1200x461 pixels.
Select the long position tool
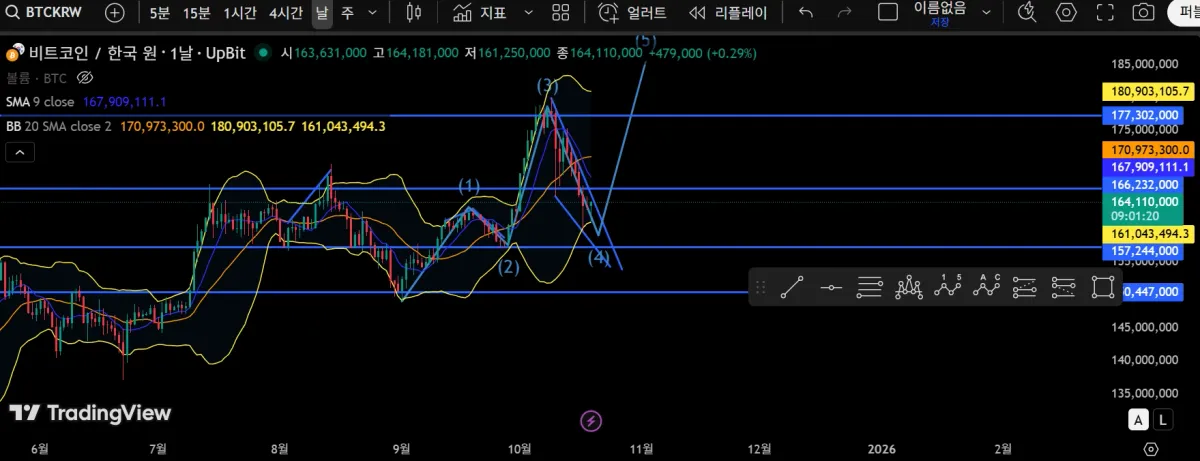1024,287
